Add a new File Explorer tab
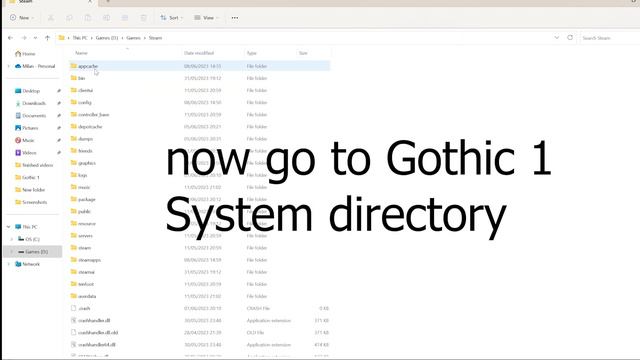This screenshot has width=640, height=360. coord(108,2)
